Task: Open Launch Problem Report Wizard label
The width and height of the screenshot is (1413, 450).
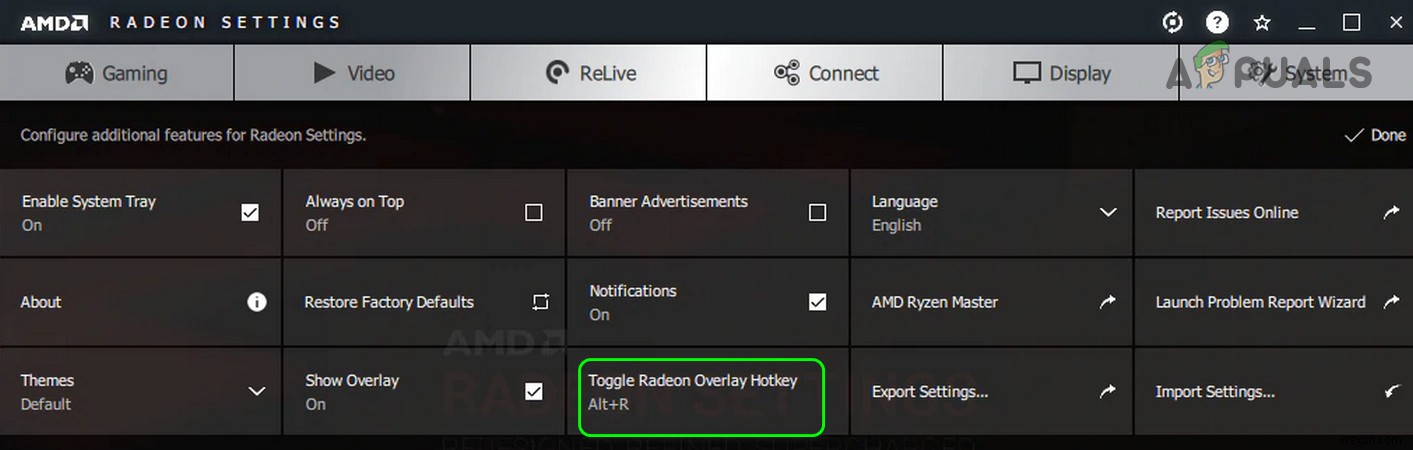Action: (x=1261, y=302)
